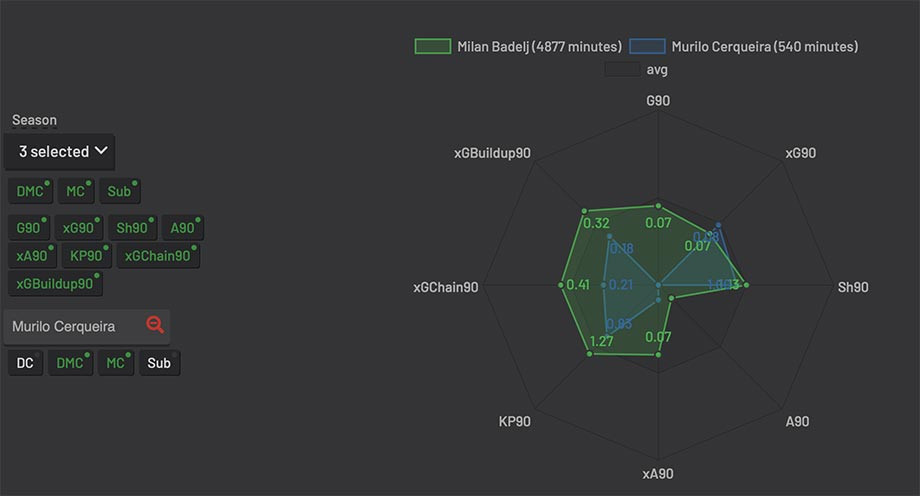Open the Season dropdown showing 3 selected
This screenshot has width=920, height=496.
(x=59, y=151)
